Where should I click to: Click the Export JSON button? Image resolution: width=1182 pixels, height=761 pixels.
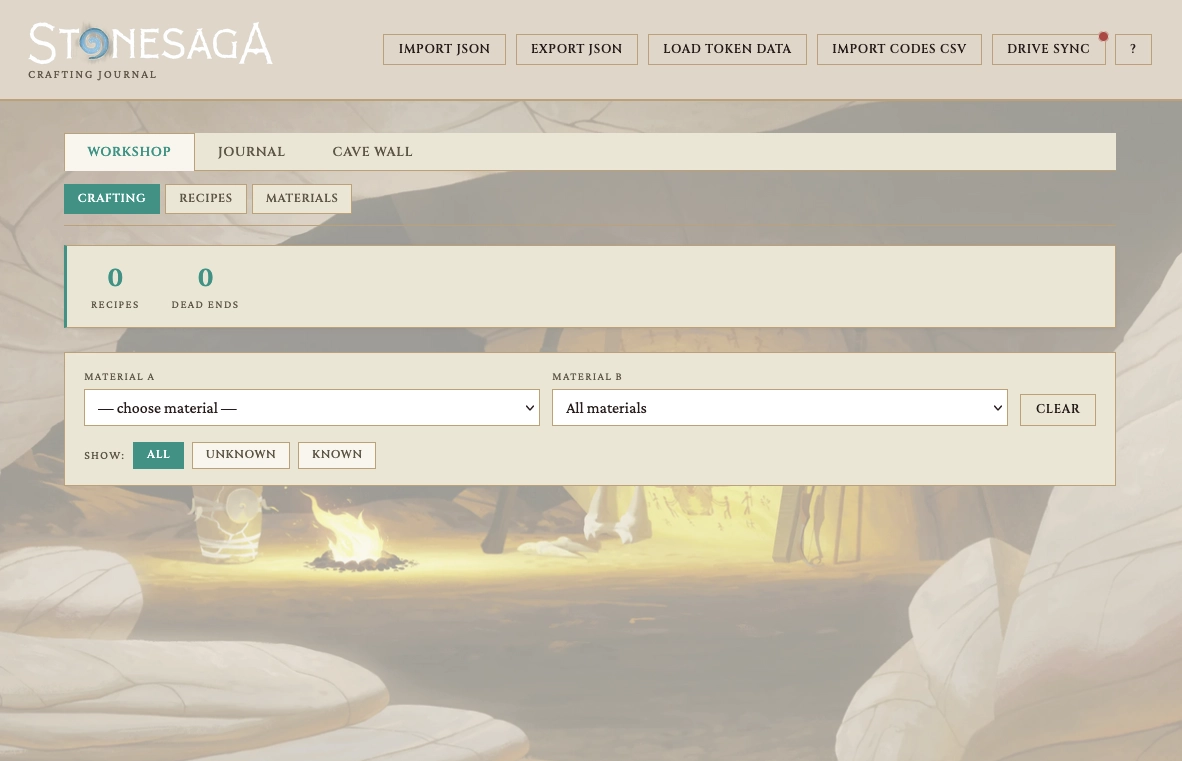(577, 49)
